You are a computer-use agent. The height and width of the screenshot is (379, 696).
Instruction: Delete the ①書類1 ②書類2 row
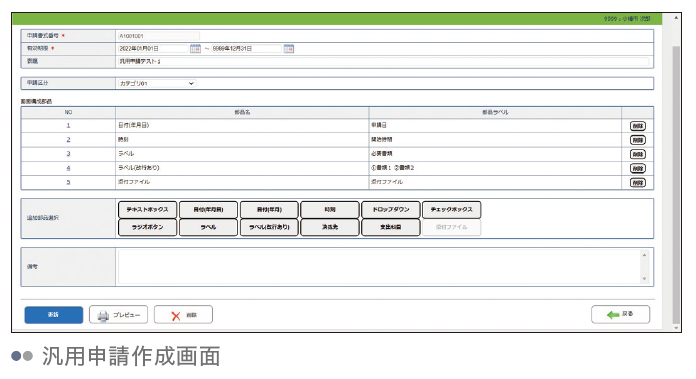pos(638,169)
